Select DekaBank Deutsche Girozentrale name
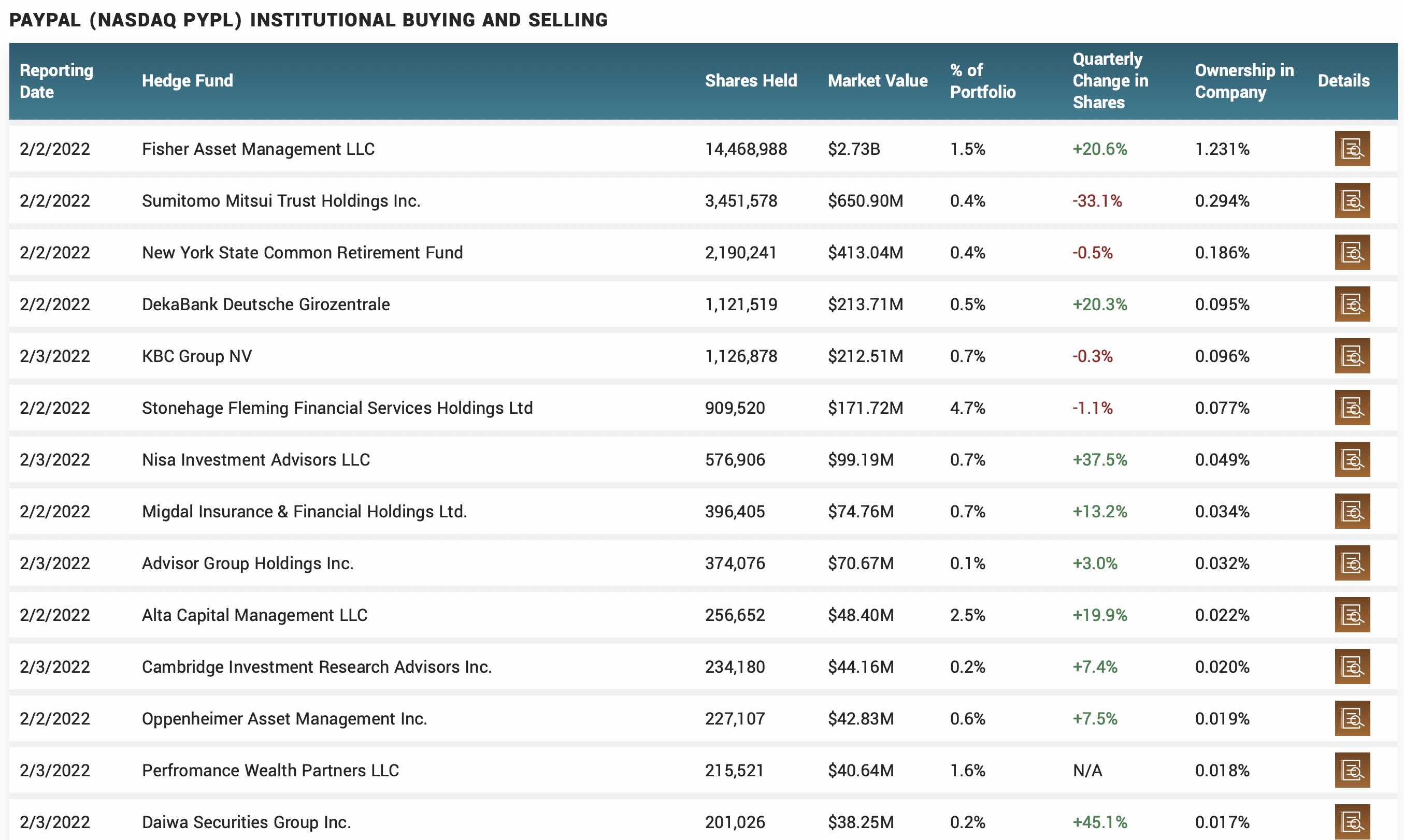This screenshot has height=840, width=1404. 265,304
